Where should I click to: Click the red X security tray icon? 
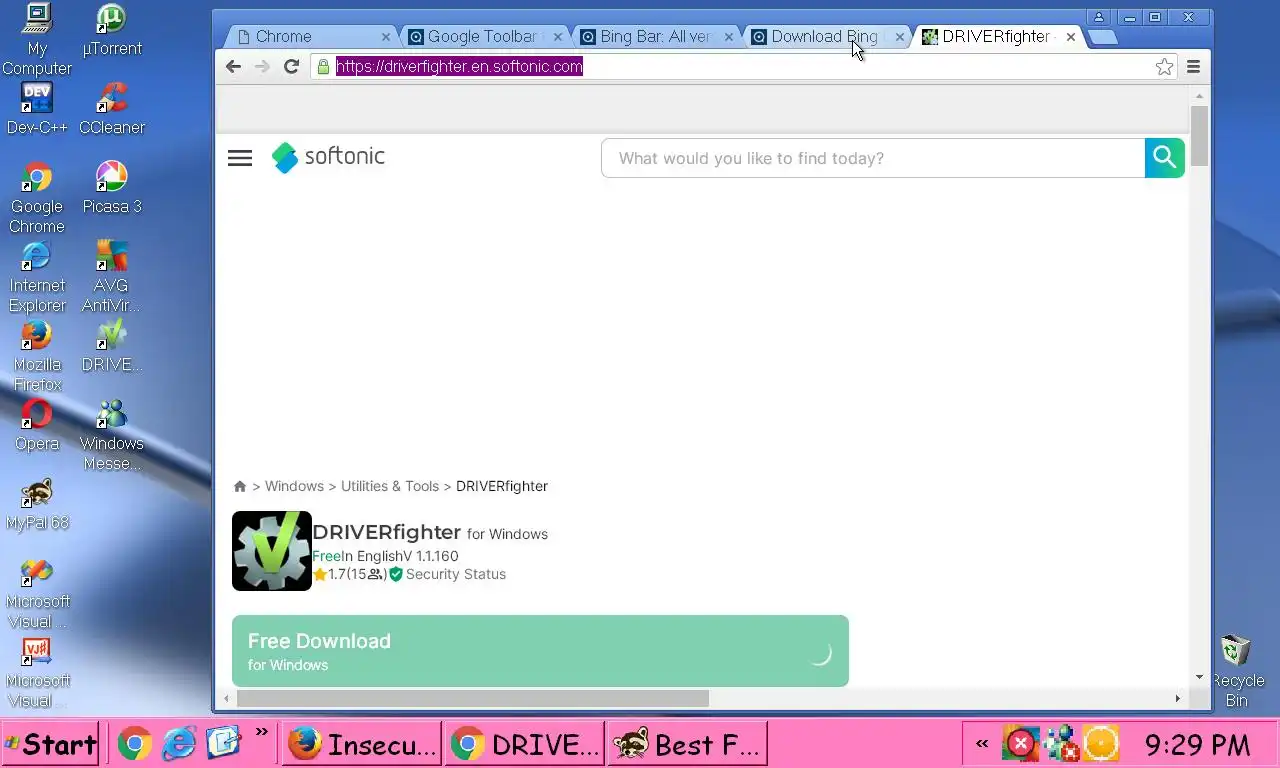1020,743
